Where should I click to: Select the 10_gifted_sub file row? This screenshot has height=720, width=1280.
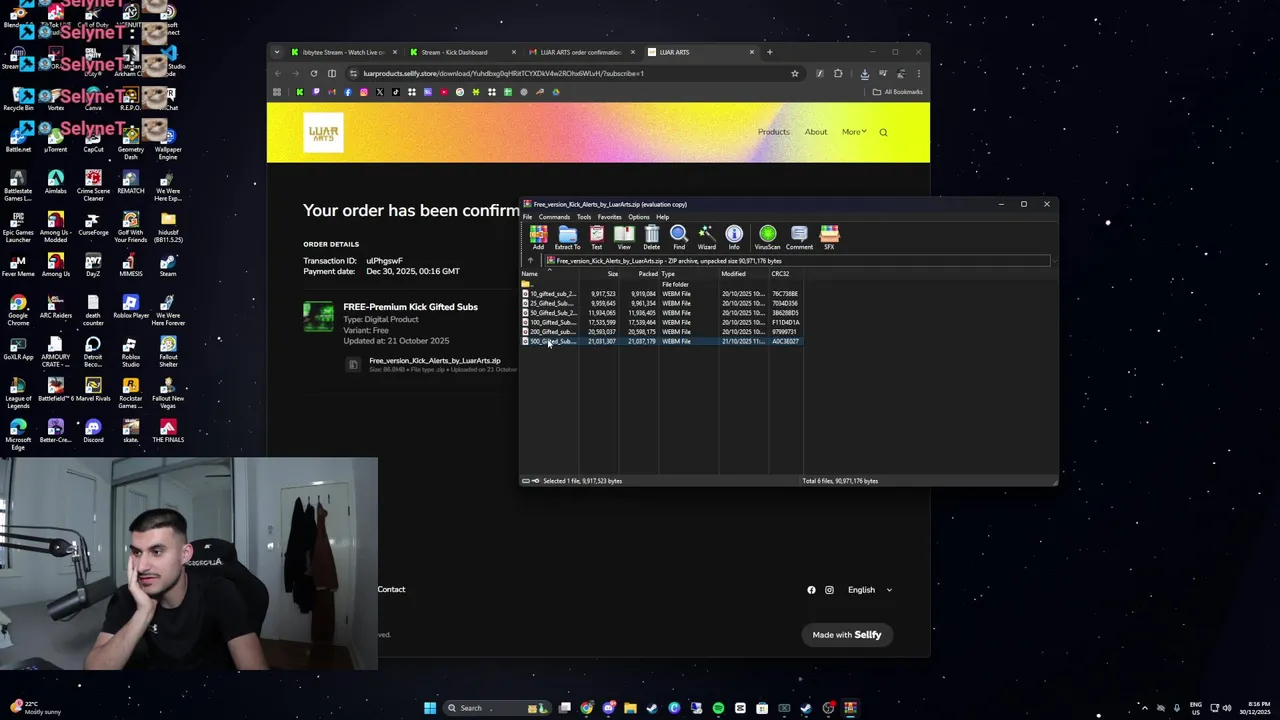click(x=660, y=294)
